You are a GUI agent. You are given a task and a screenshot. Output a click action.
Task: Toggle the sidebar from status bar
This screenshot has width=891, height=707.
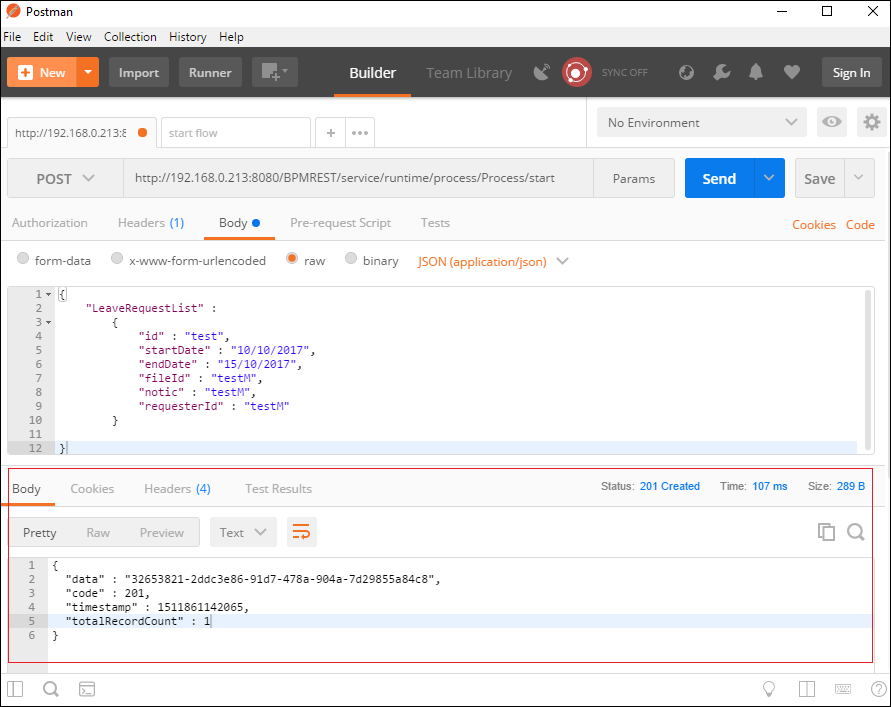click(15, 689)
